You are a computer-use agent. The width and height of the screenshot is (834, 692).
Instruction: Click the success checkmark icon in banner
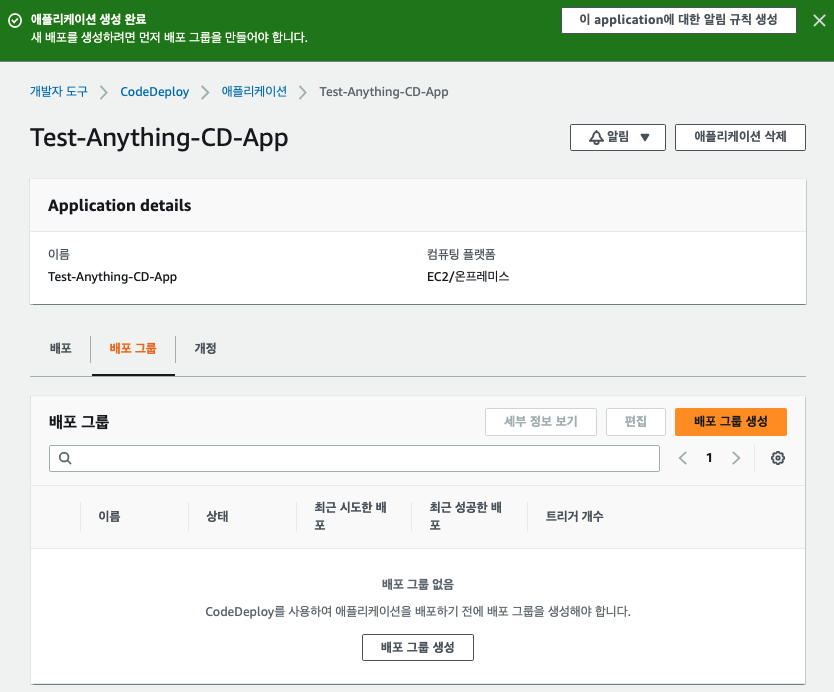coord(15,21)
